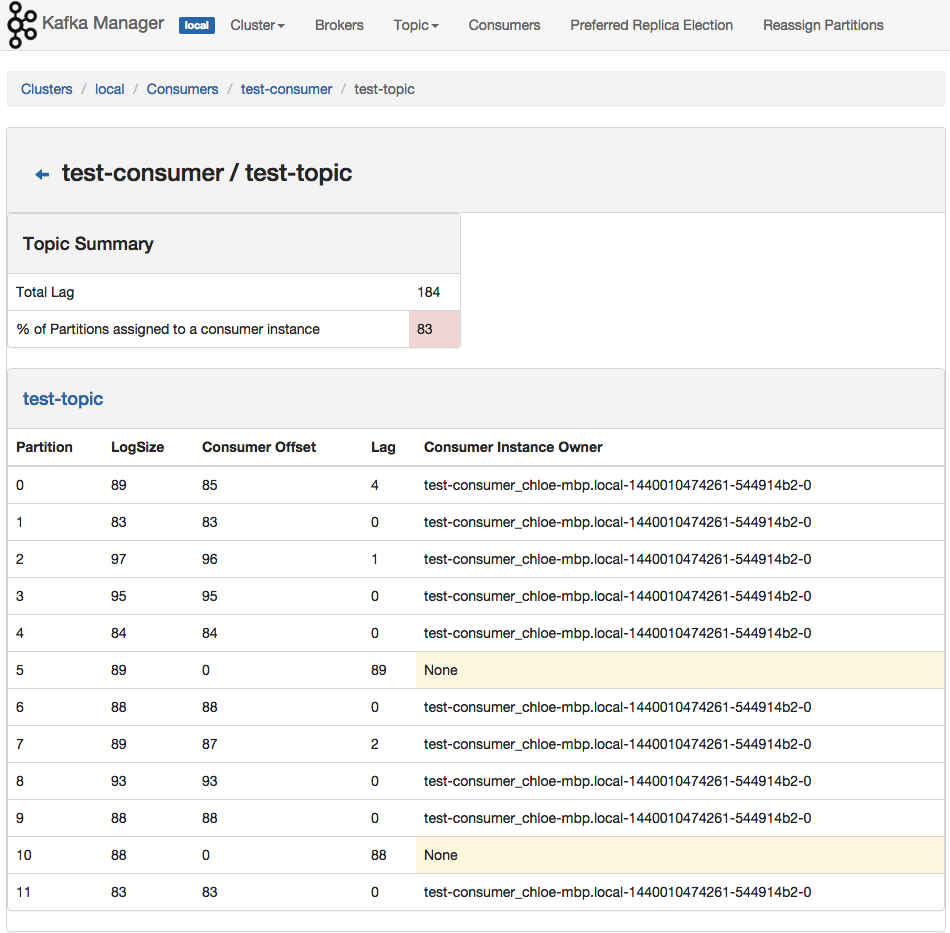
Task: Select Preferred Replica Election in navbar
Action: [651, 25]
